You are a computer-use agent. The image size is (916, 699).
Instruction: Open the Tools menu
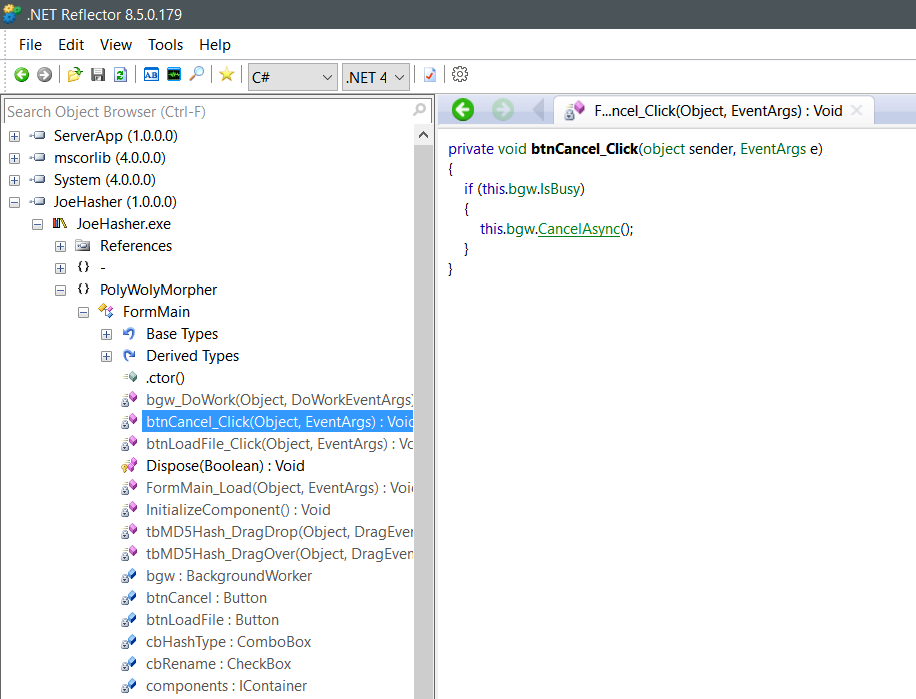(165, 45)
